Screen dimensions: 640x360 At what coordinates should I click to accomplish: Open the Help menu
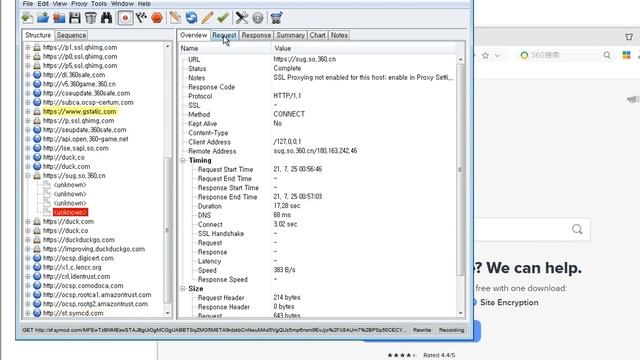click(x=144, y=4)
